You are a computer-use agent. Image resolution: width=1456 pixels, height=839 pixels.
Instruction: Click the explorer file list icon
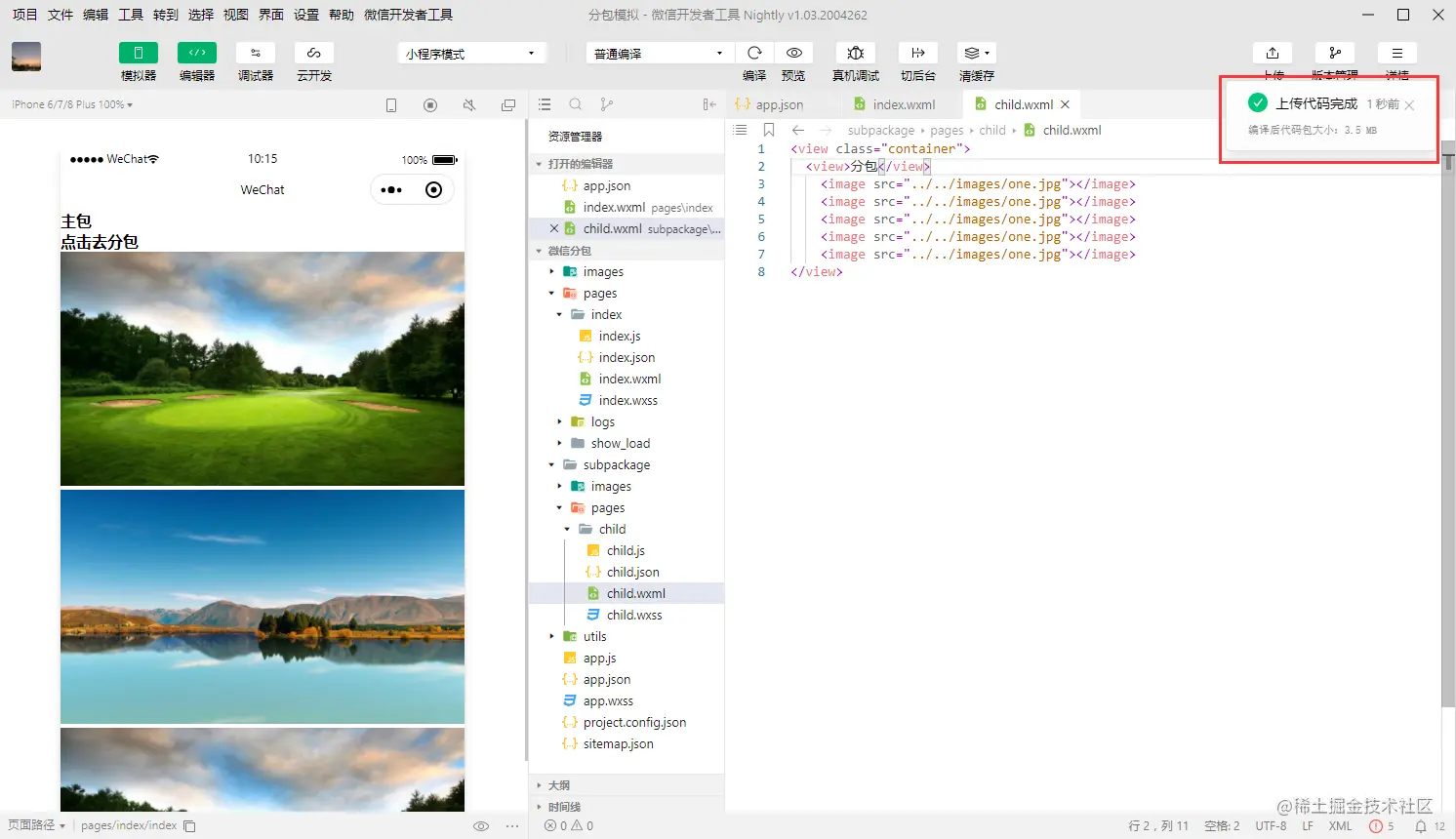pyautogui.click(x=545, y=104)
